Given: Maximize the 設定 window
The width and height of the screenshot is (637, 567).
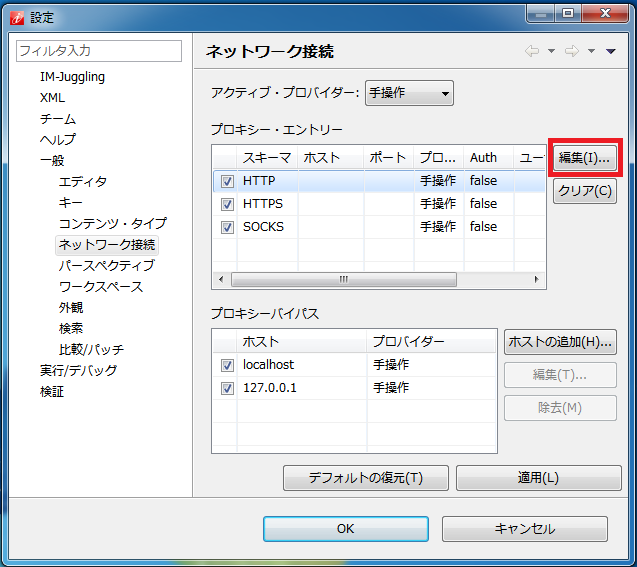Looking at the screenshot, I should click(x=568, y=13).
